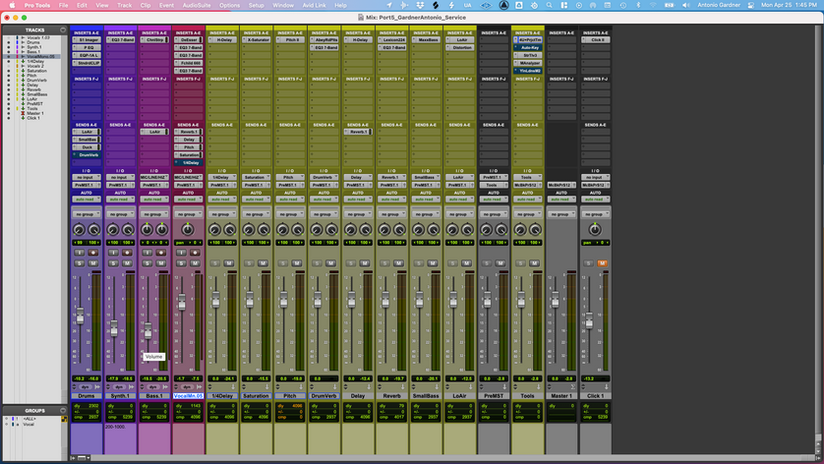The width and height of the screenshot is (824, 464).
Task: Click the pan knob on Click 1 track
Action: [x=595, y=230]
